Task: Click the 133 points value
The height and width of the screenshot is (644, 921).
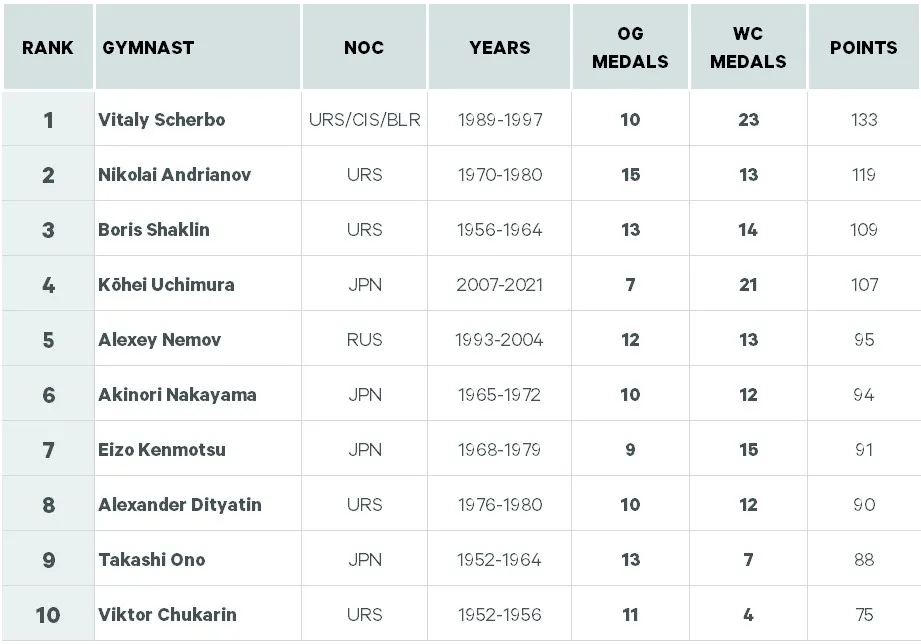Action: coord(864,120)
